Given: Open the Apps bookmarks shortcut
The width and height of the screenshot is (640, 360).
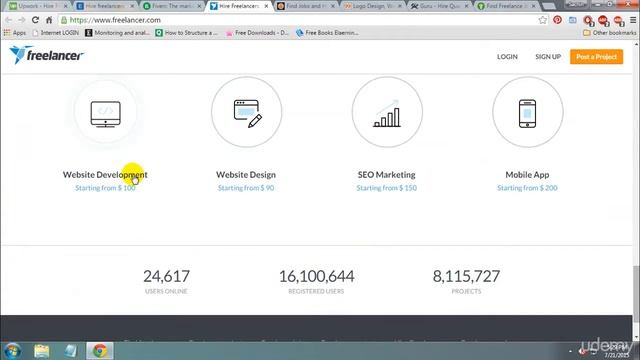Looking at the screenshot, I should click(x=15, y=33).
